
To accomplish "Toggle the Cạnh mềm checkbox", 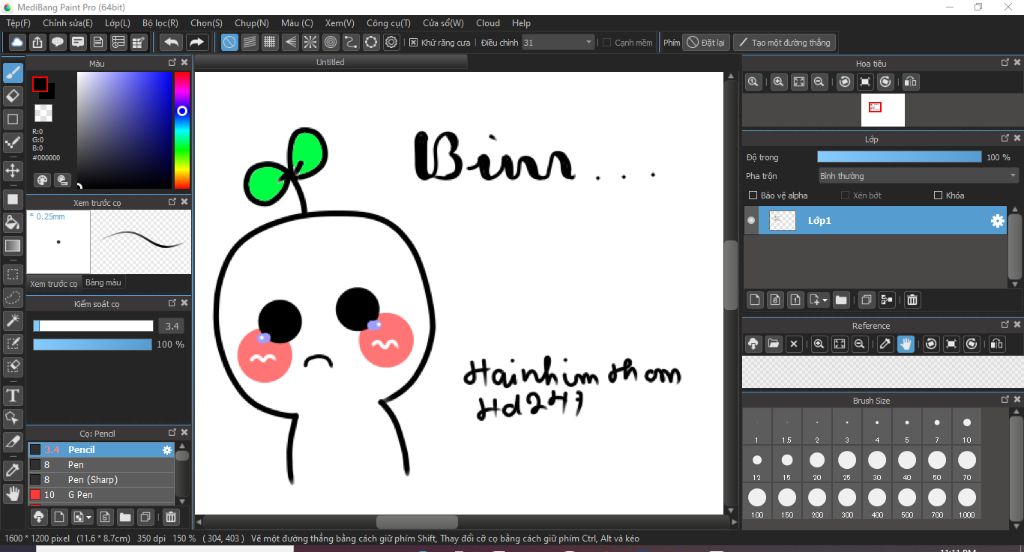I will (607, 42).
